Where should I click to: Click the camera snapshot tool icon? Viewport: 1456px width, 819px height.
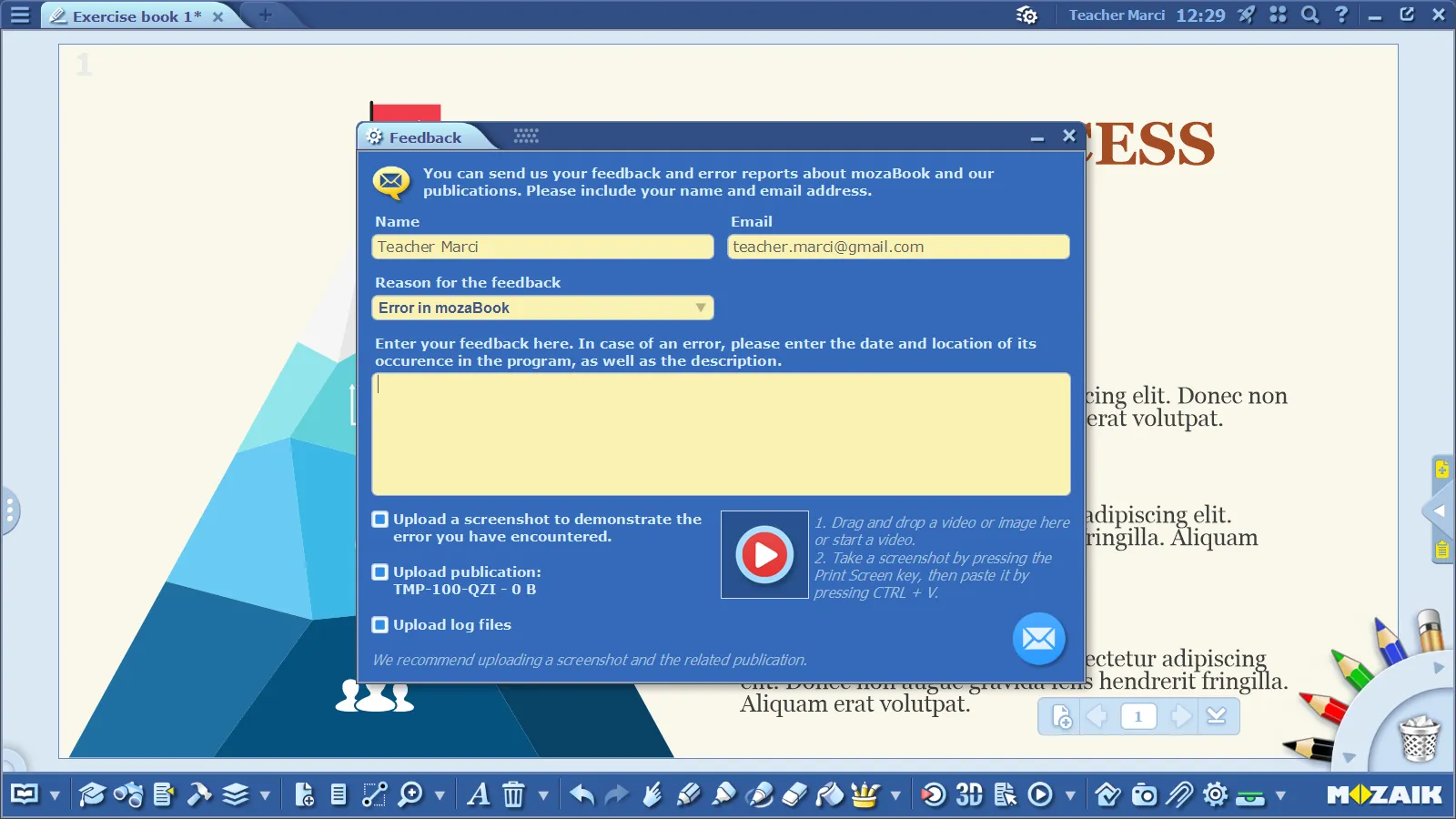pos(1144,794)
